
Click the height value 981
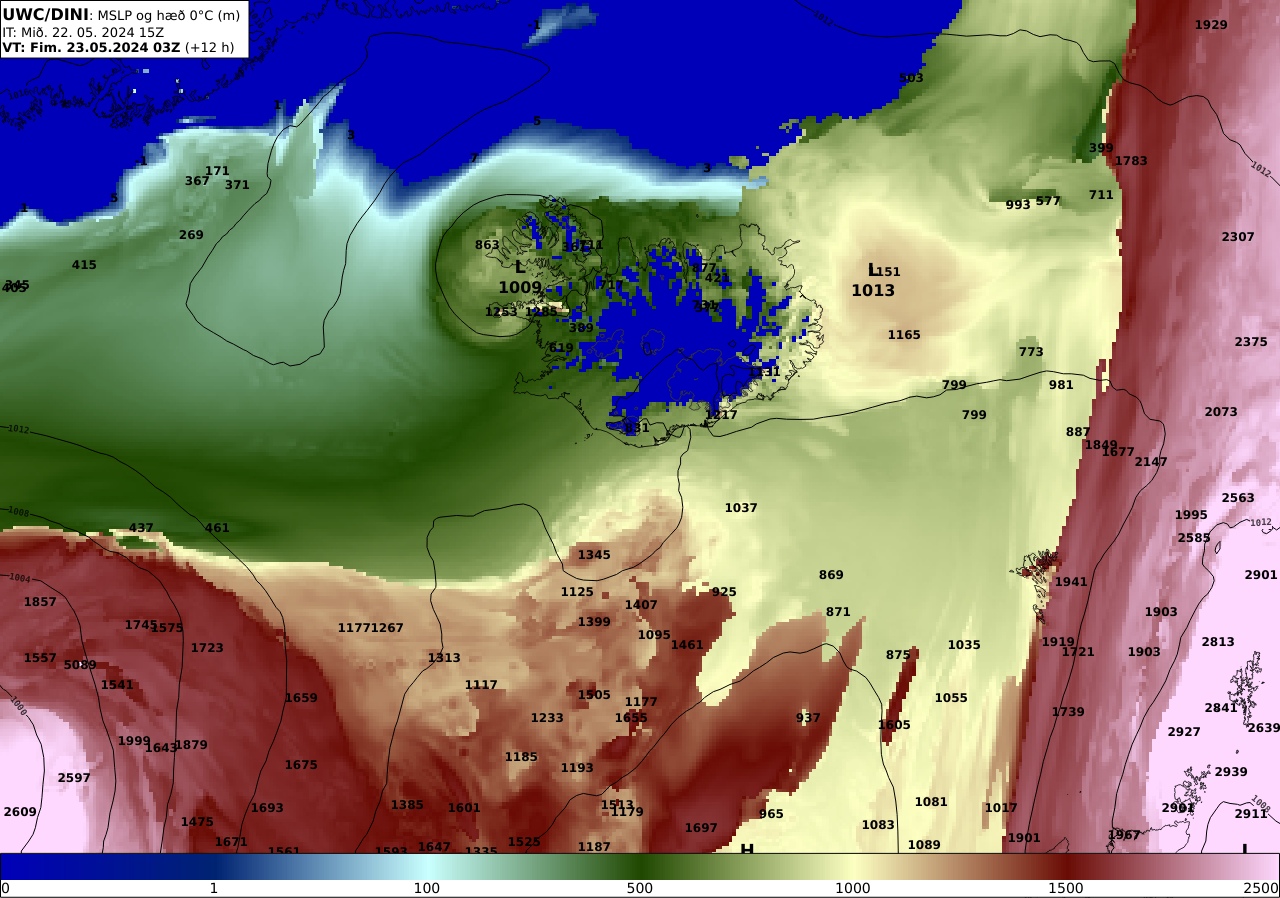[1061, 385]
